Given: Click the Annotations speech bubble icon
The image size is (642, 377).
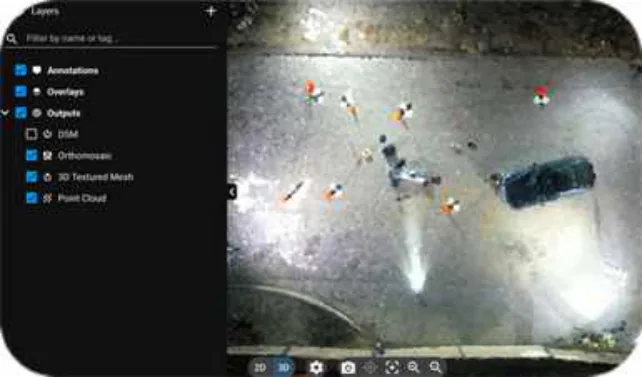Looking at the screenshot, I should click(x=37, y=70).
